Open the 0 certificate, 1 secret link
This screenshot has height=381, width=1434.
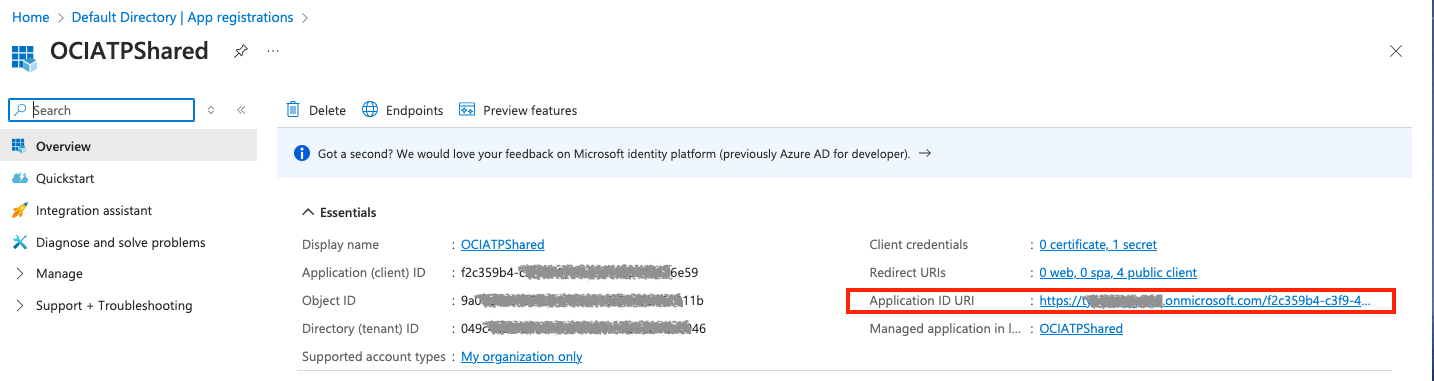tap(1098, 245)
